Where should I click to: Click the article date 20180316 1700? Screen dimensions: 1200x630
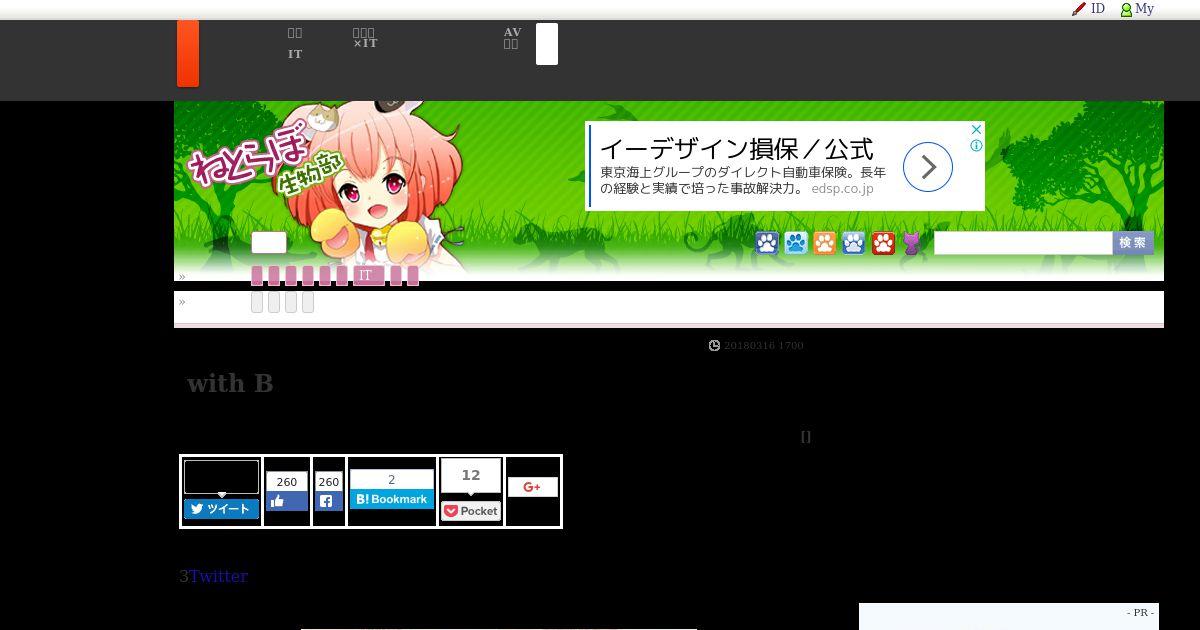pos(764,346)
